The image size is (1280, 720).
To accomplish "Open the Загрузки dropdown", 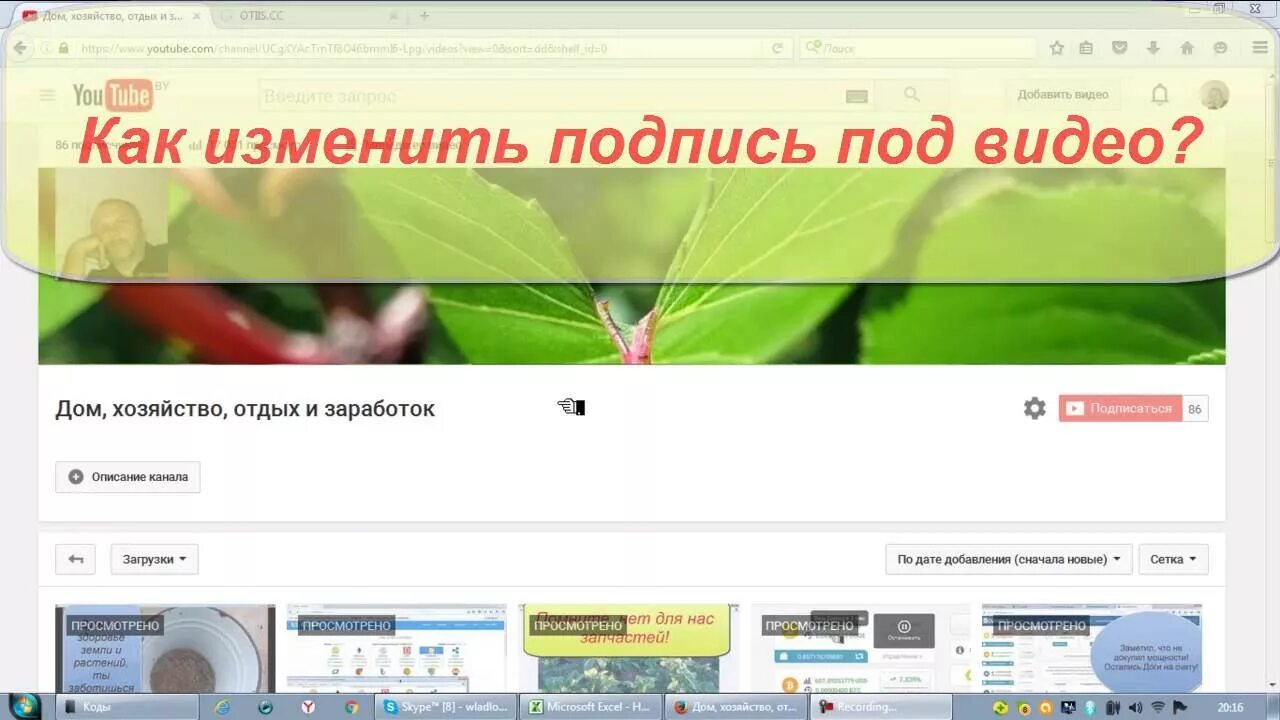I will click(x=154, y=559).
